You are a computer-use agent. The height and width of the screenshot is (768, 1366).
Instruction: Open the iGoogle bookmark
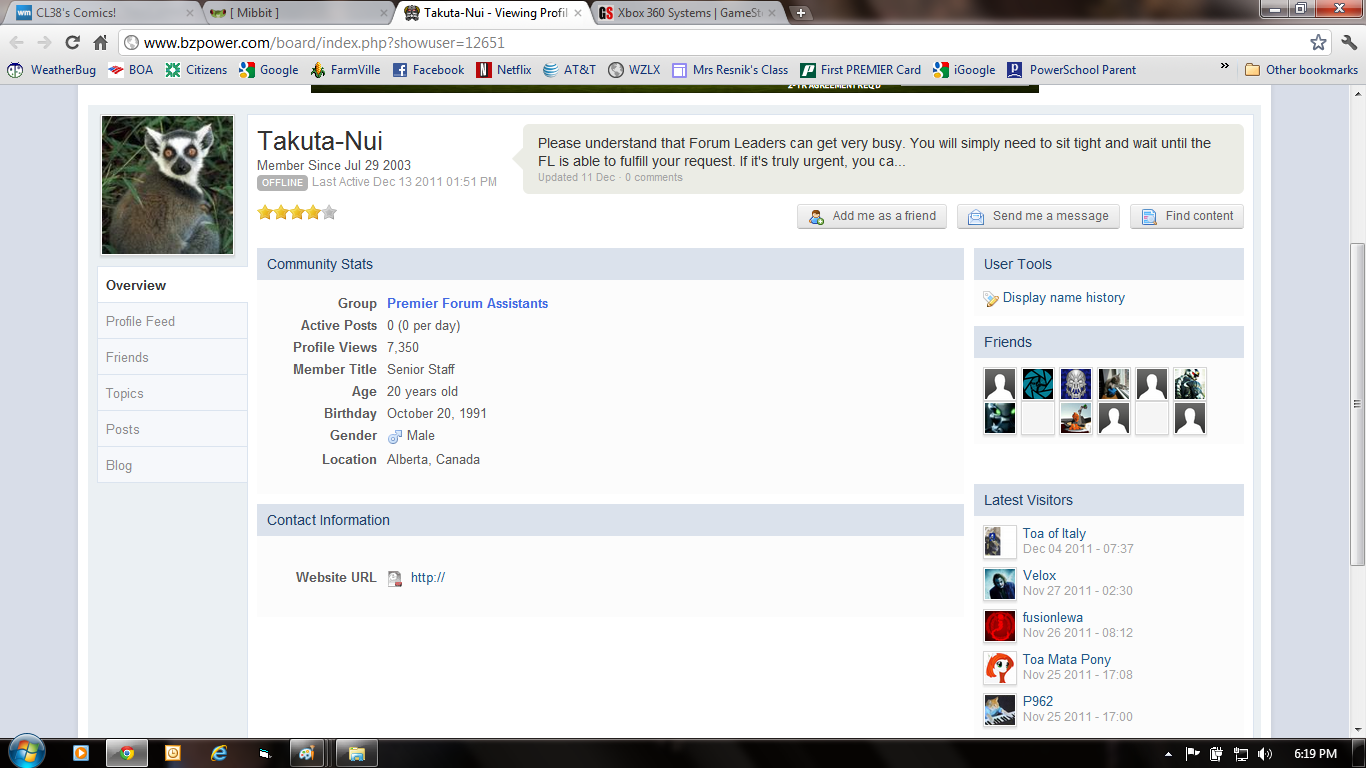tap(964, 70)
